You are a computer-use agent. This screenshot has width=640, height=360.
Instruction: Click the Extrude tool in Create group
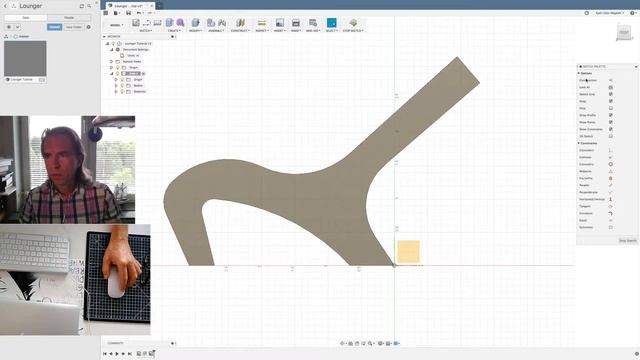click(x=169, y=23)
